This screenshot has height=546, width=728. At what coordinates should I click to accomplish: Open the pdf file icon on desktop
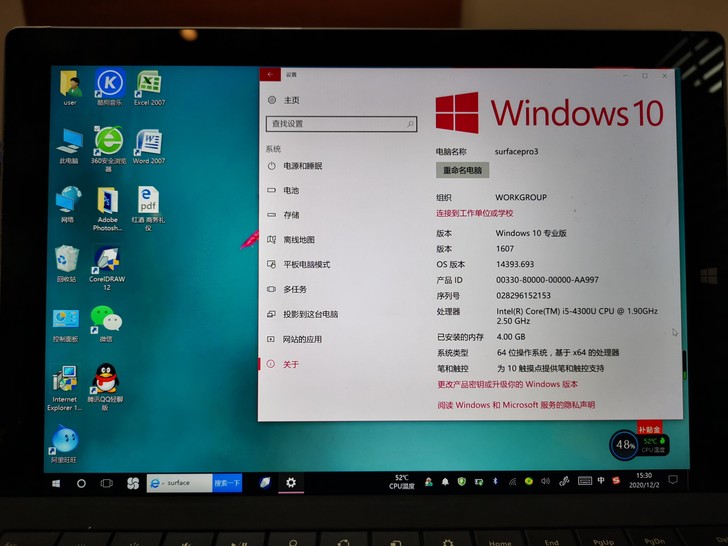click(x=148, y=209)
